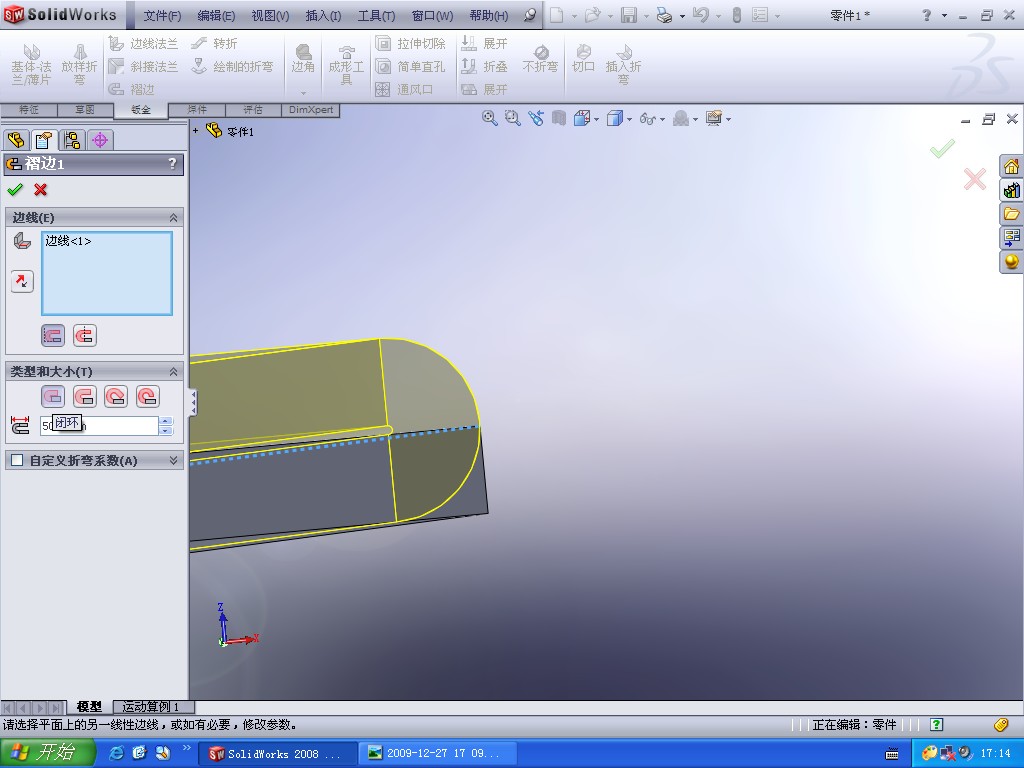Click the 边线法兰 tool
Image resolution: width=1024 pixels, height=768 pixels.
[x=144, y=44]
